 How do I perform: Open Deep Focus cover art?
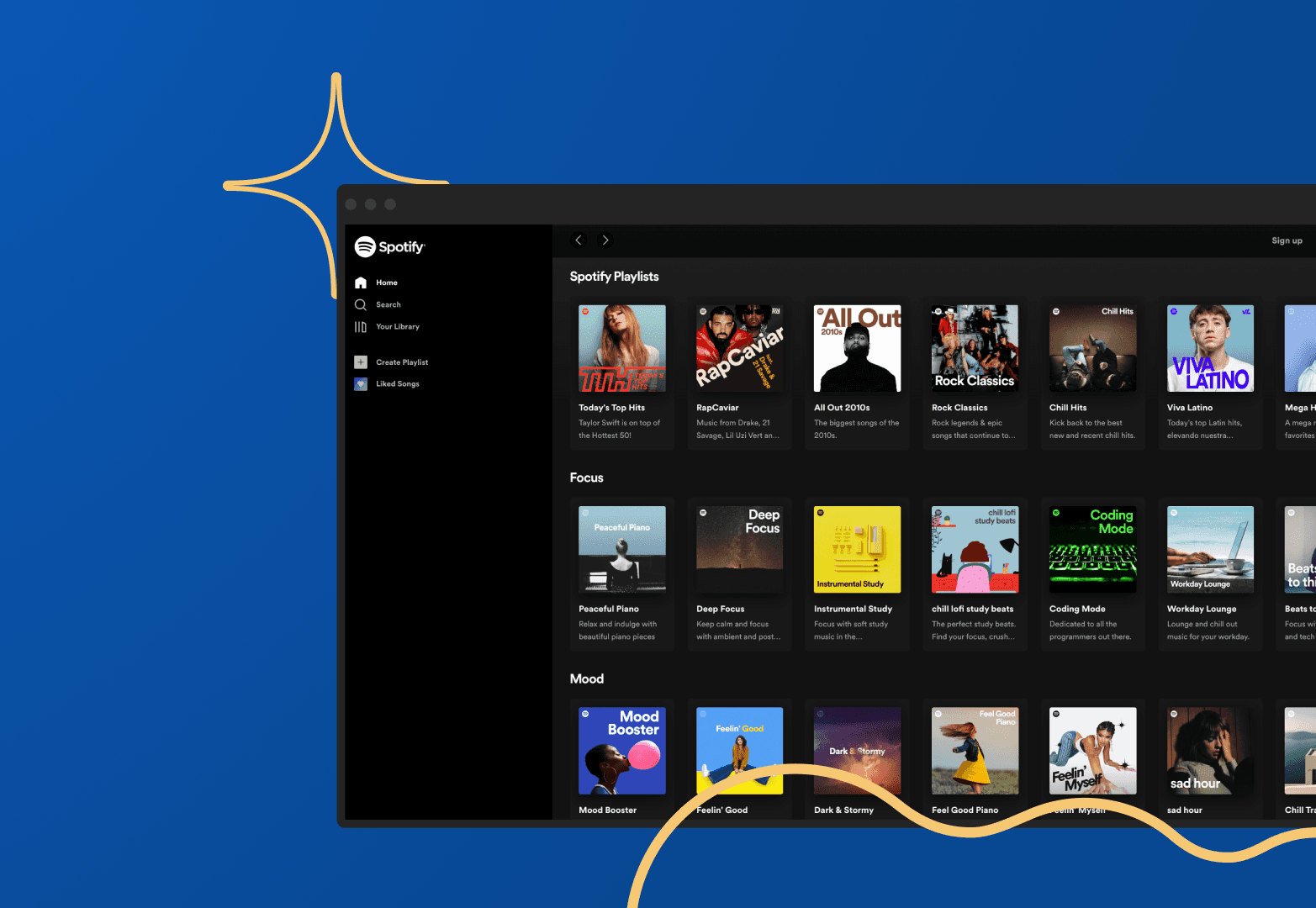coord(740,549)
